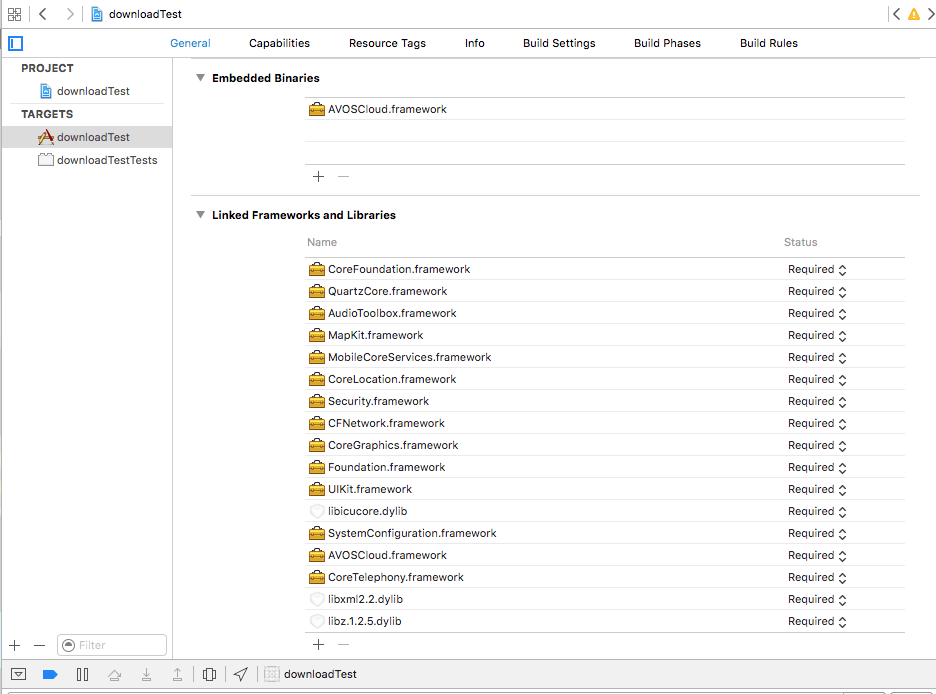Select the Foundation.framework row
This screenshot has height=694, width=936.
coord(605,467)
